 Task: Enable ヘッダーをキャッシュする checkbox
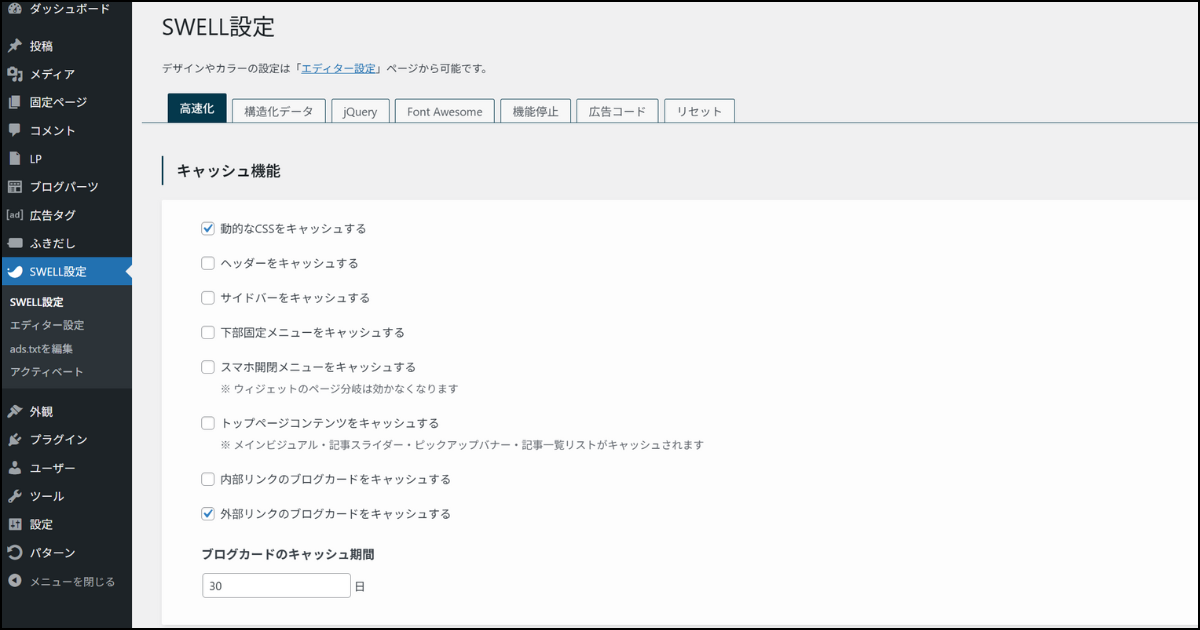(x=208, y=263)
